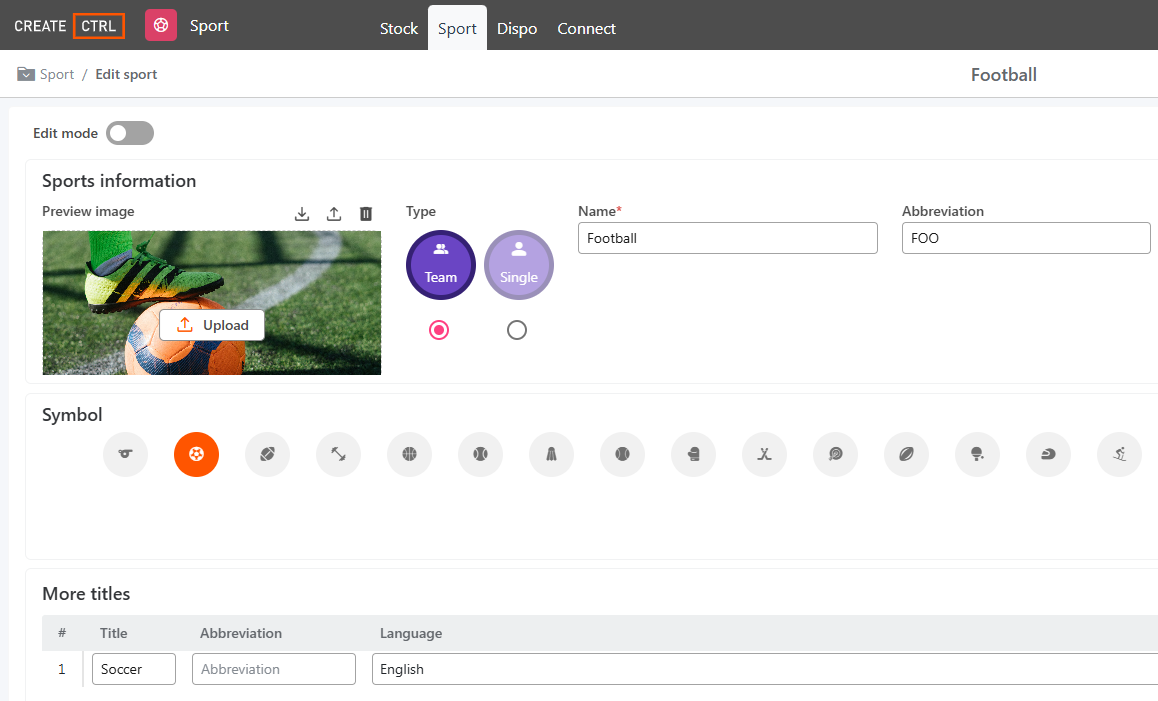This screenshot has height=701, width=1158.
Task: Choose the ball symbol right of basketball
Action: click(x=481, y=454)
